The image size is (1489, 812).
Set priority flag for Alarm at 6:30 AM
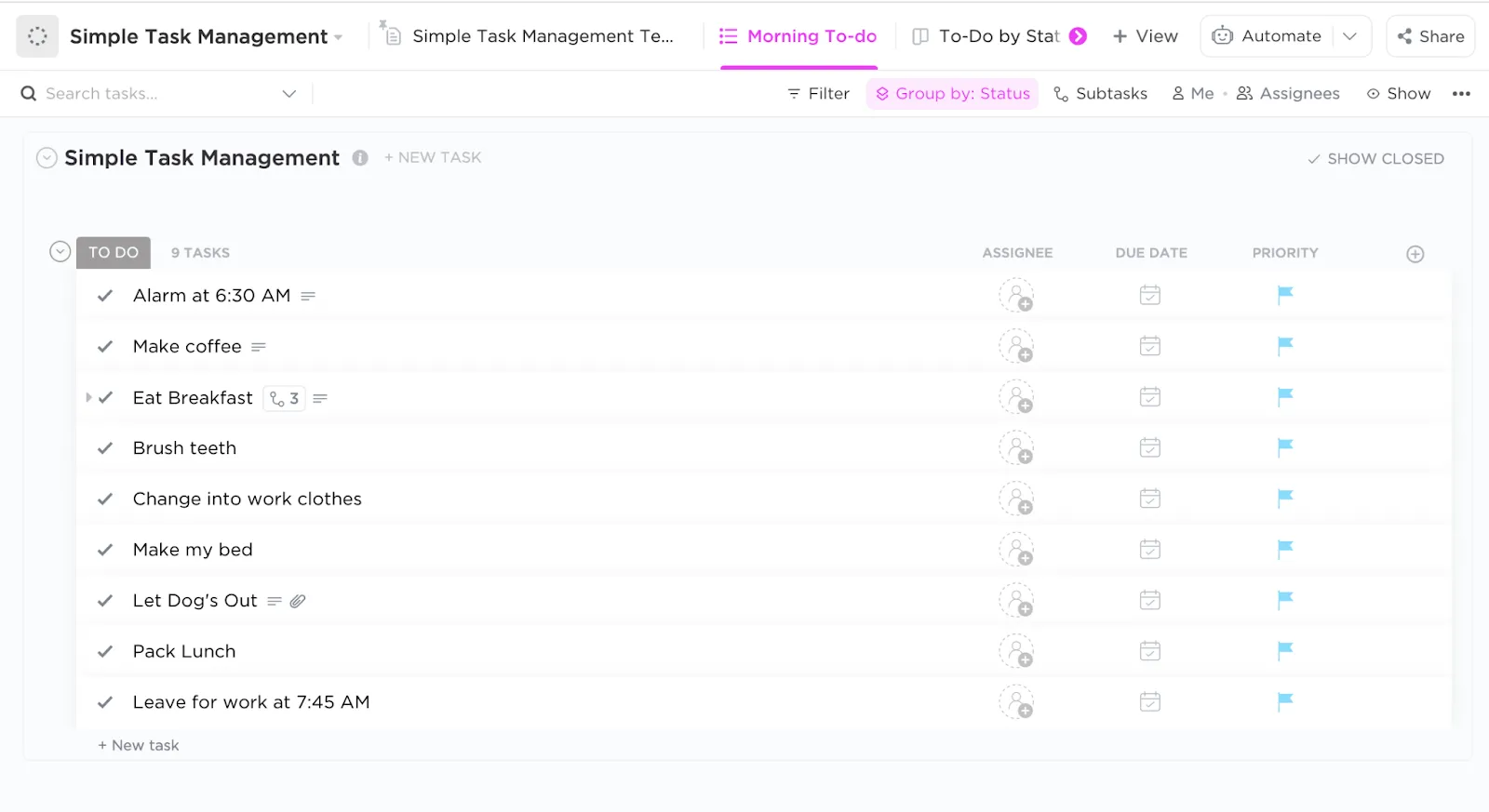(1285, 296)
